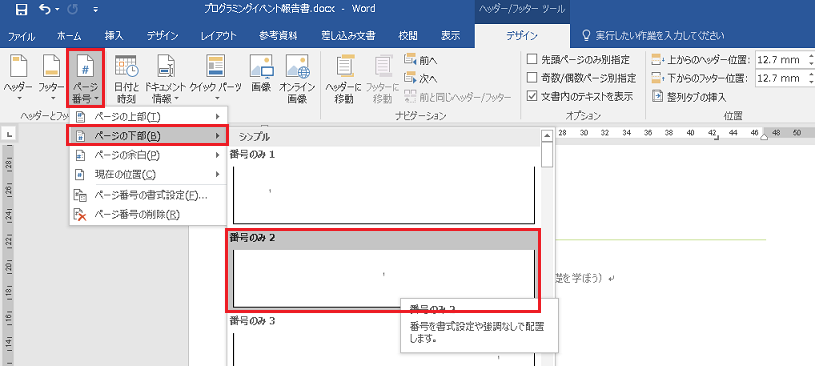Click gallery scrollbar up arrow
Image resolution: width=815 pixels, height=366 pixels.
pyautogui.click(x=546, y=136)
